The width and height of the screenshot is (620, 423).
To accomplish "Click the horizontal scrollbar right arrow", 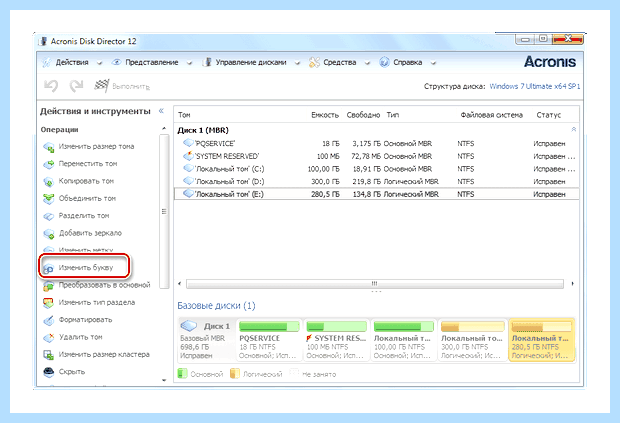I will pos(573,284).
